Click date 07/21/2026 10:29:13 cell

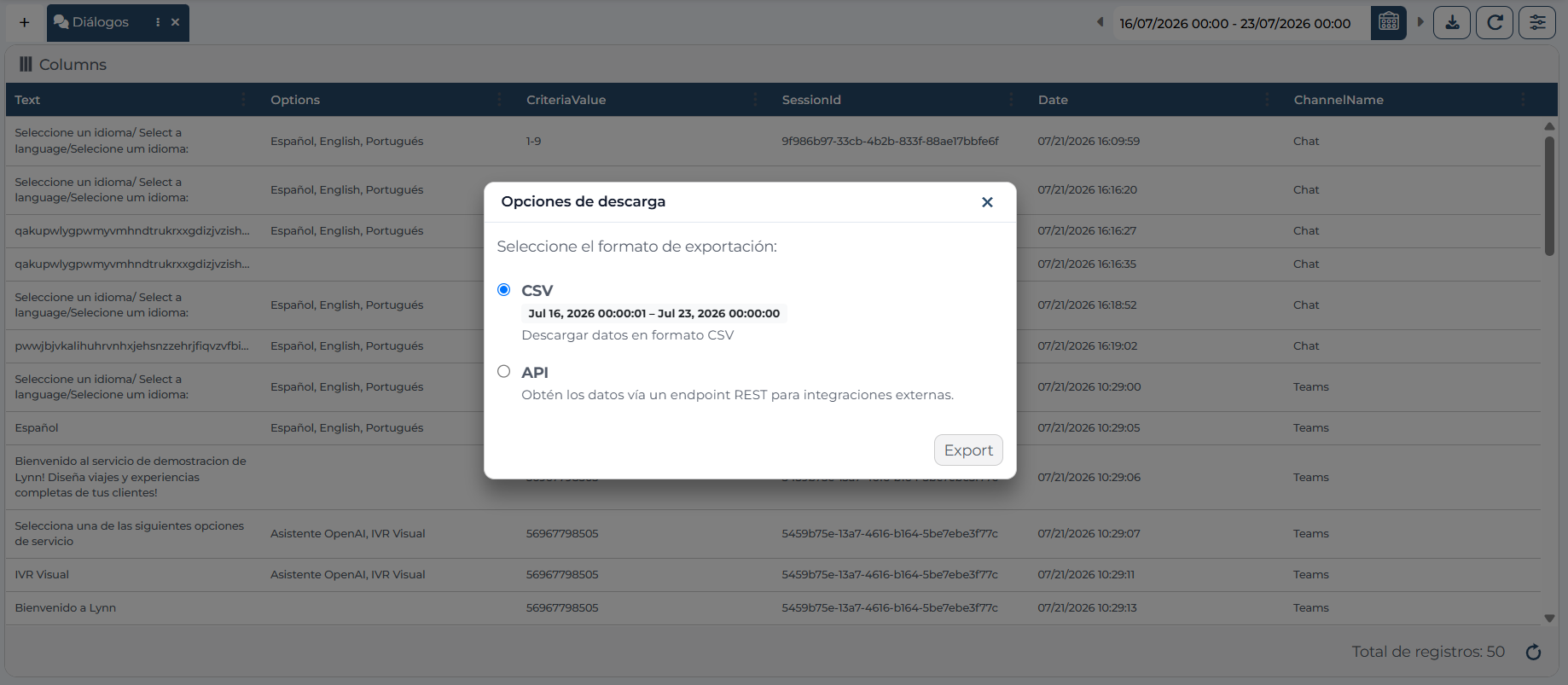click(1087, 607)
